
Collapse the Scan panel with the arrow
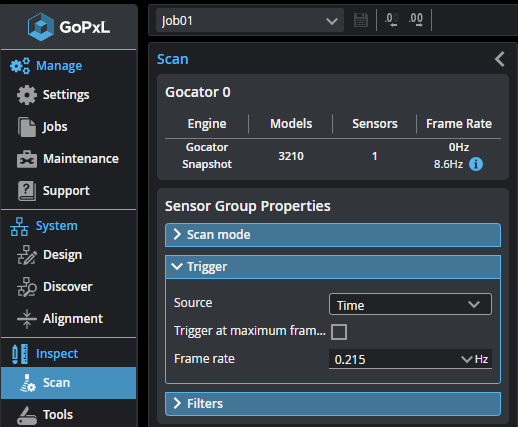(499, 59)
